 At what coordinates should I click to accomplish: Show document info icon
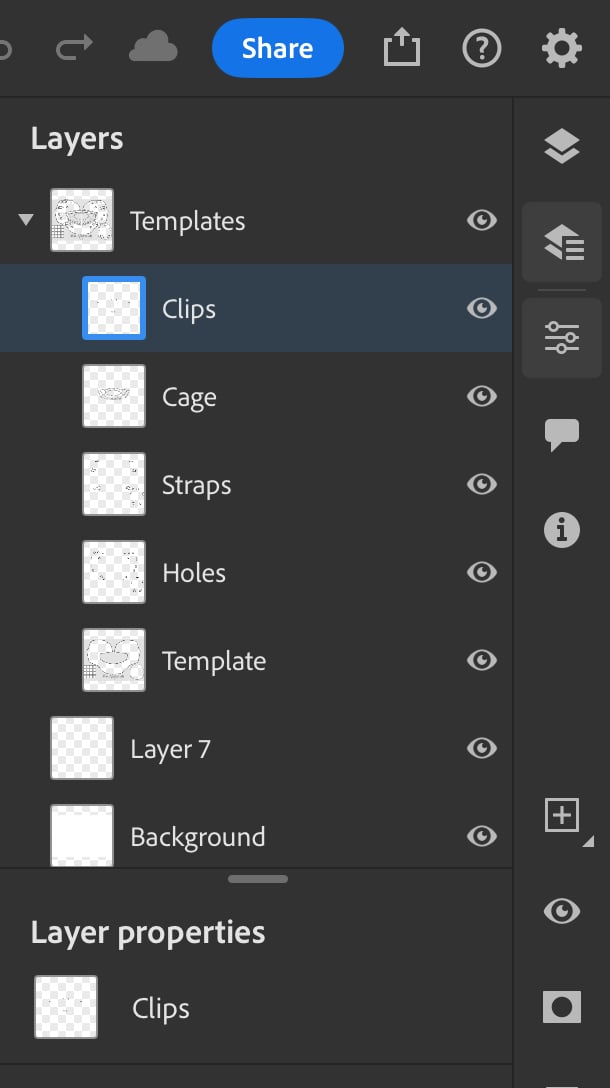pos(562,530)
